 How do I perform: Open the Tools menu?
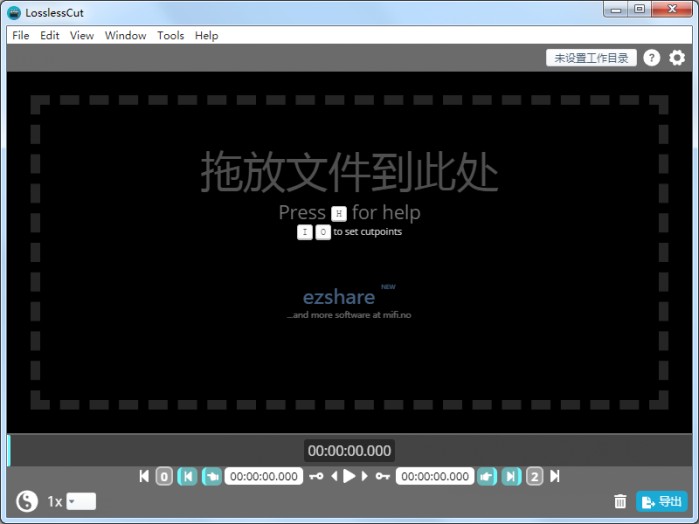[170, 36]
